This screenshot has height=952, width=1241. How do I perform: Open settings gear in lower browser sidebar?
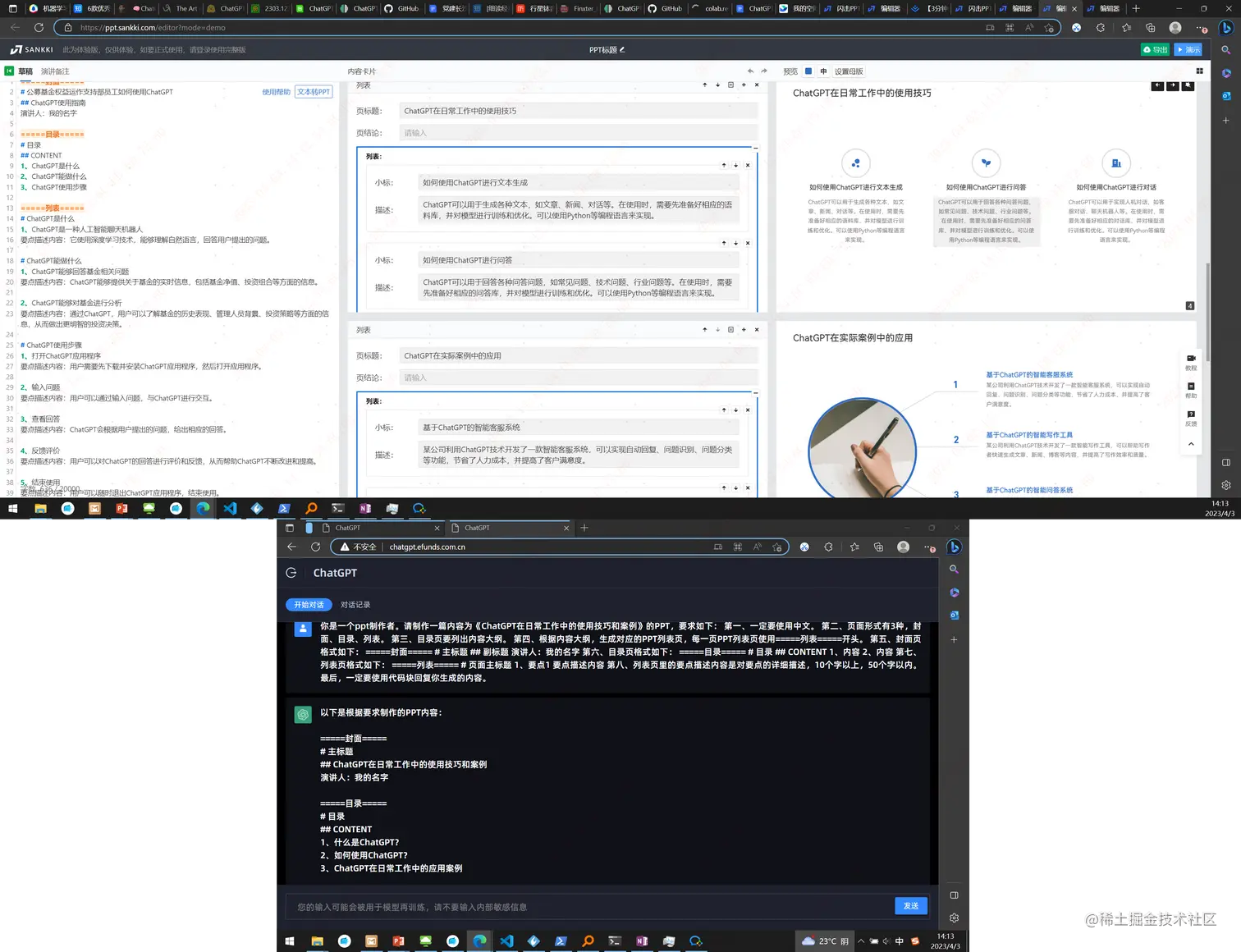[954, 918]
